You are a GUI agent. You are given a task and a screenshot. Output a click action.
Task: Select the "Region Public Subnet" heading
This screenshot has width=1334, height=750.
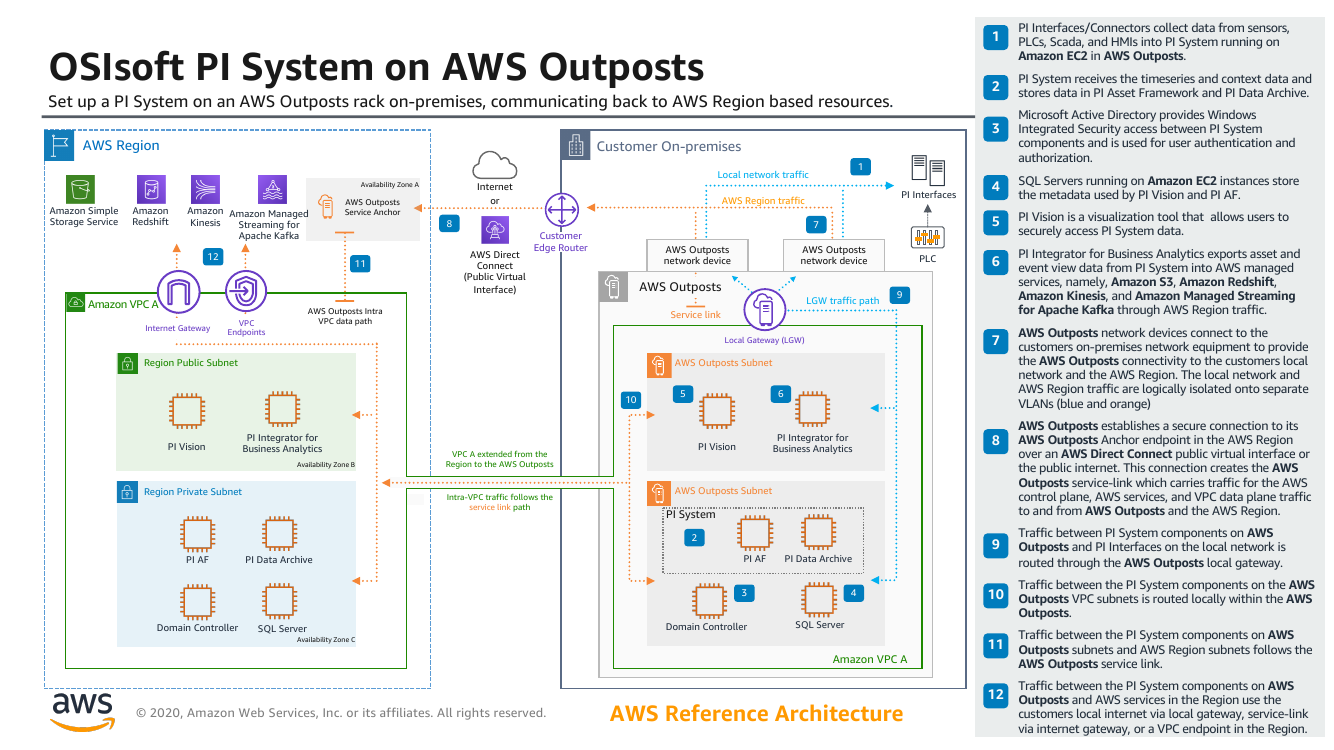tap(191, 363)
